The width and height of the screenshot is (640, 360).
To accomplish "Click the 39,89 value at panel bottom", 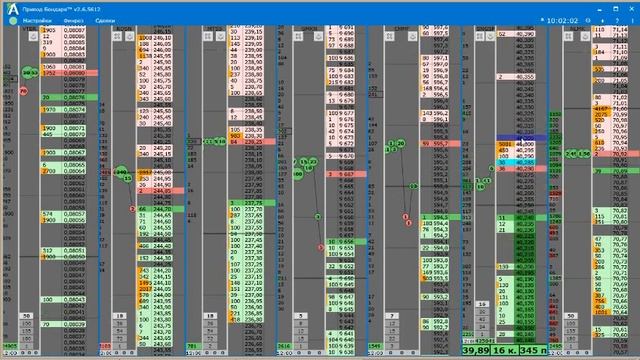I will [476, 351].
